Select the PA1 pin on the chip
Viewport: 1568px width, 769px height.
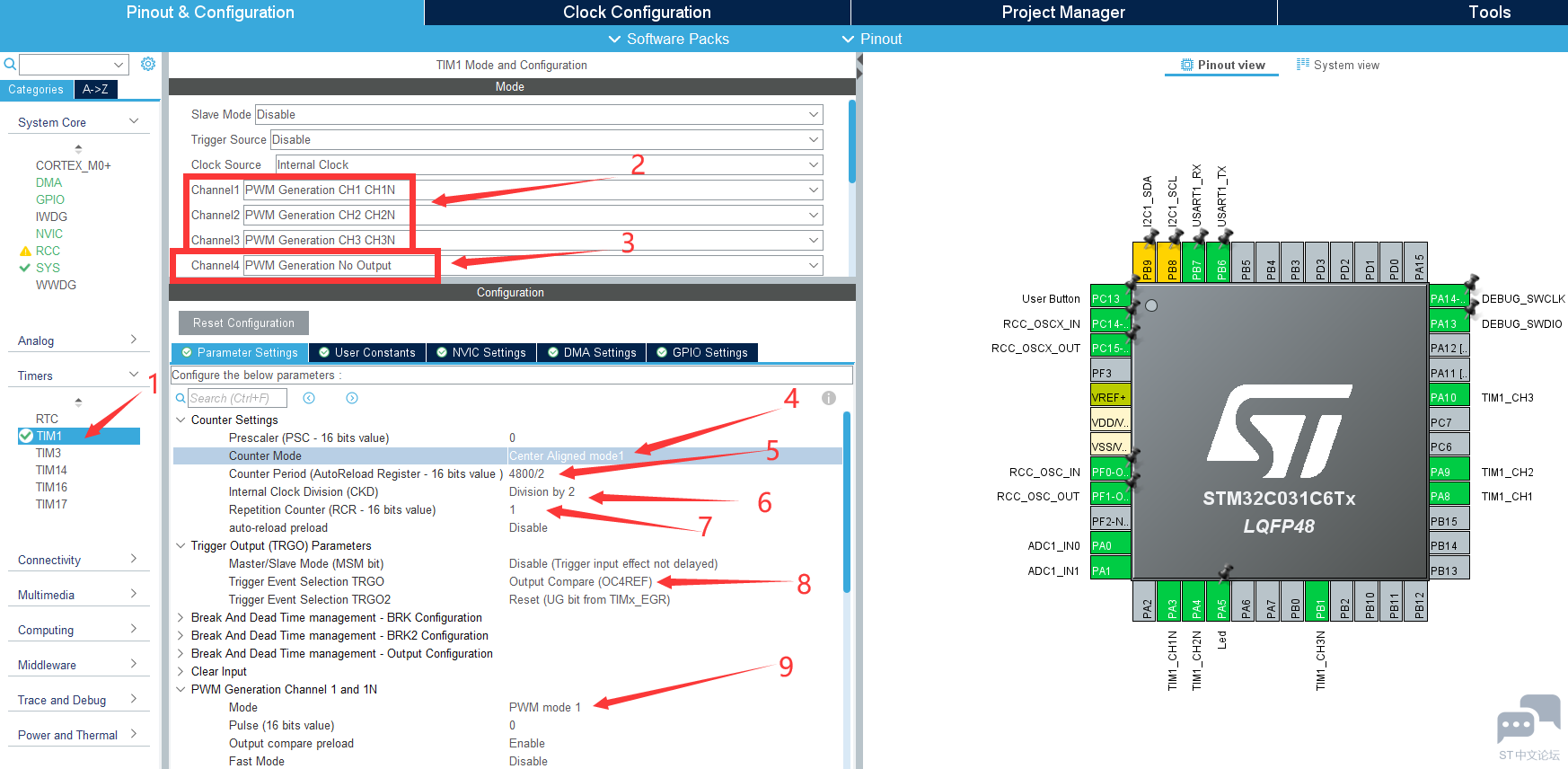point(1111,570)
